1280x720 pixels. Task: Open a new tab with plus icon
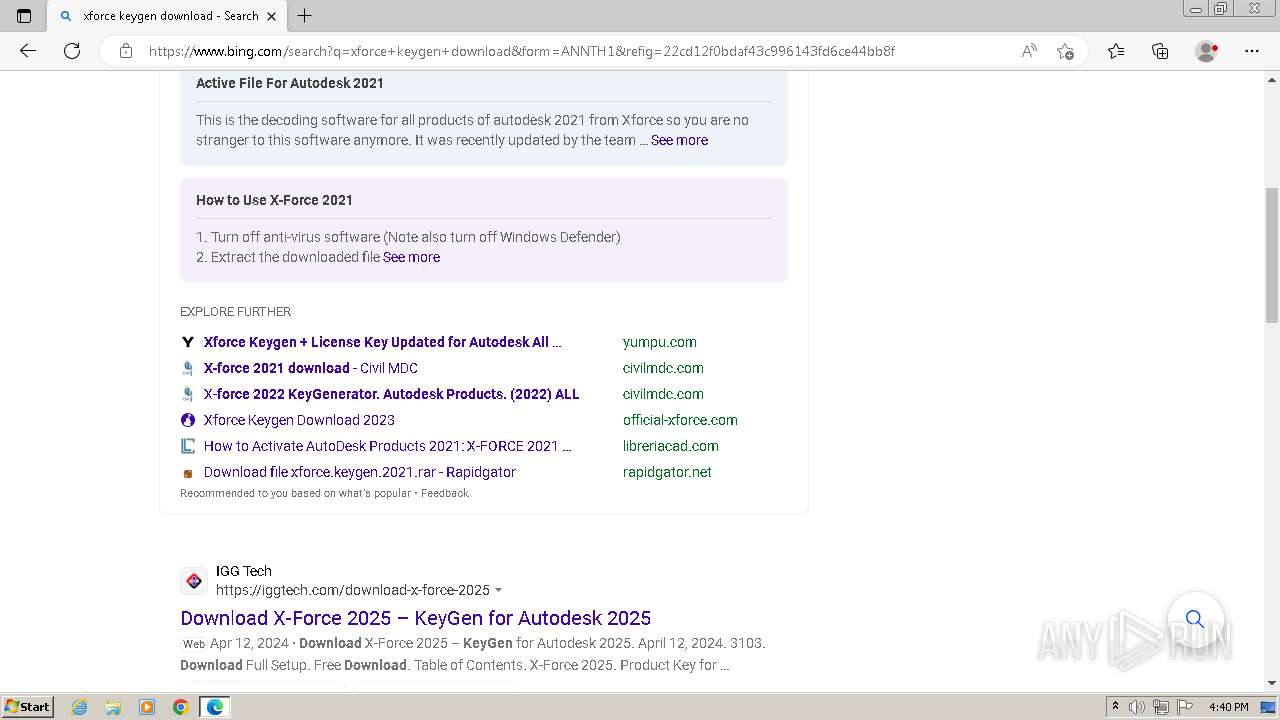coord(305,16)
